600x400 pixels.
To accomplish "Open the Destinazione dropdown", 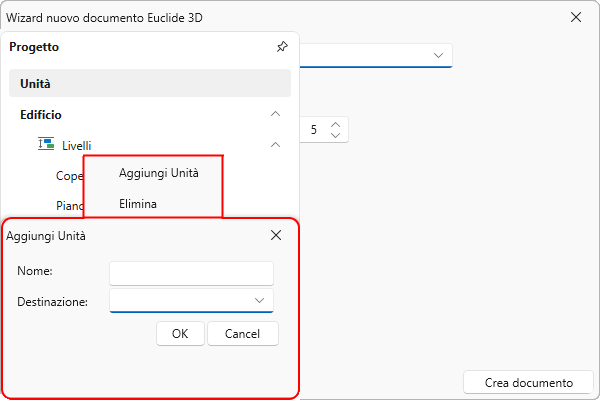I will (x=259, y=300).
